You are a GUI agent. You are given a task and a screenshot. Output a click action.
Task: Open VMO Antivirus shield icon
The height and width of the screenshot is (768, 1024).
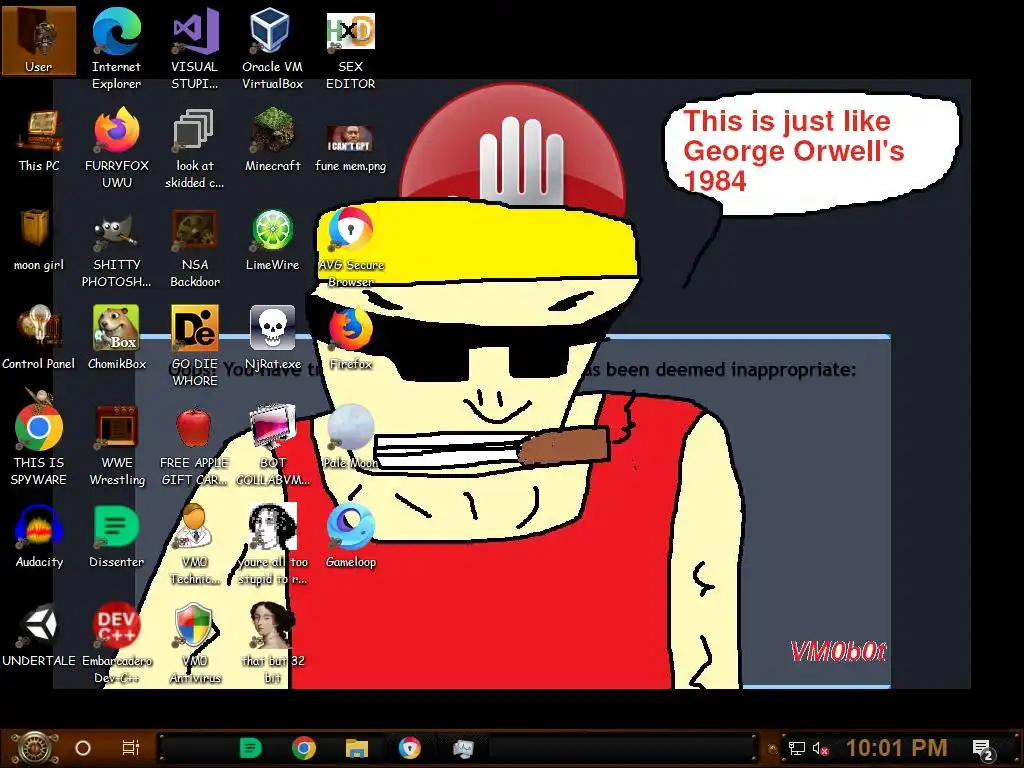pyautogui.click(x=195, y=644)
